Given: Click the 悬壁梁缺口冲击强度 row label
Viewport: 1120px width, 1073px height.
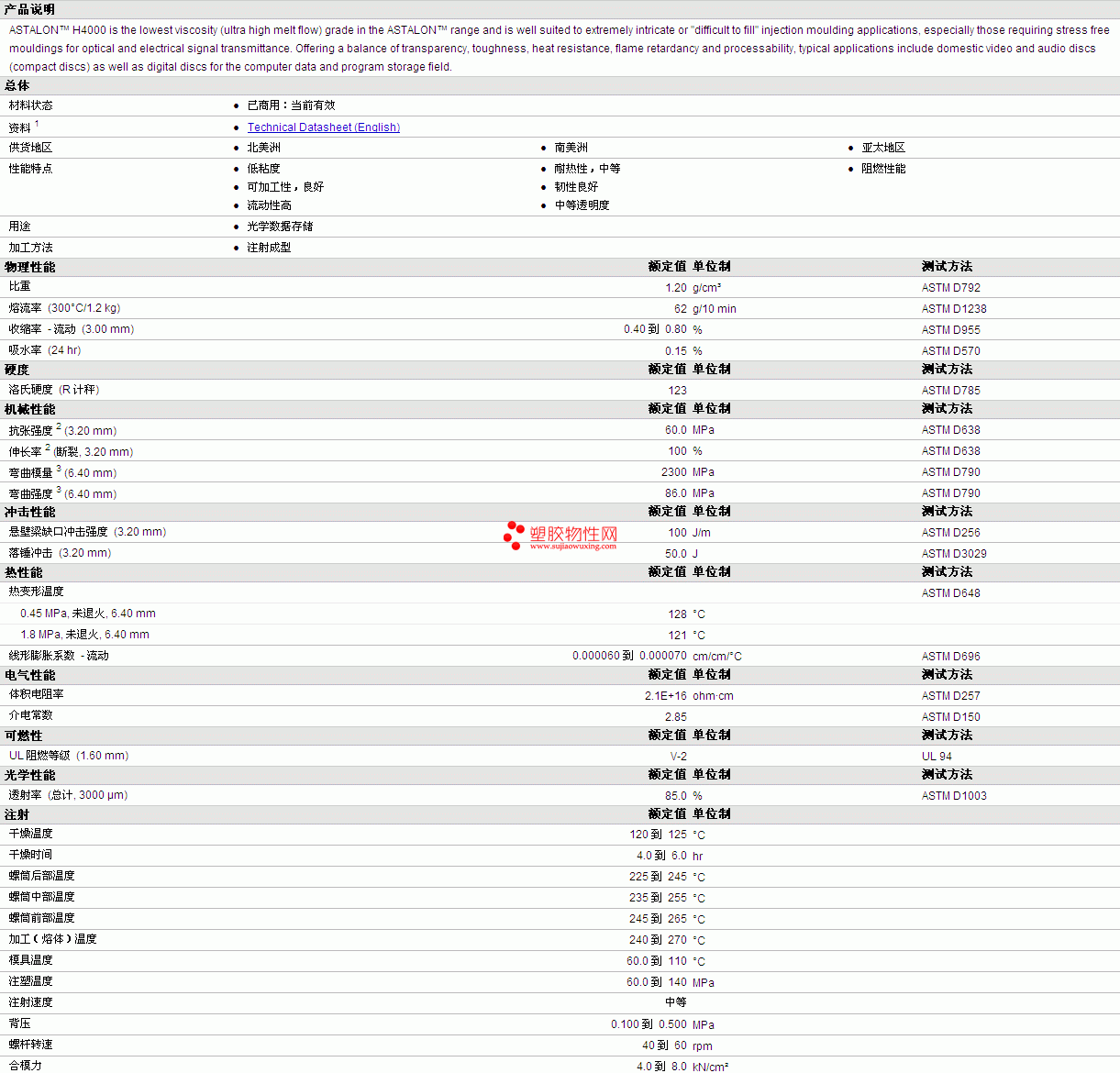Looking at the screenshot, I should pyautogui.click(x=87, y=532).
